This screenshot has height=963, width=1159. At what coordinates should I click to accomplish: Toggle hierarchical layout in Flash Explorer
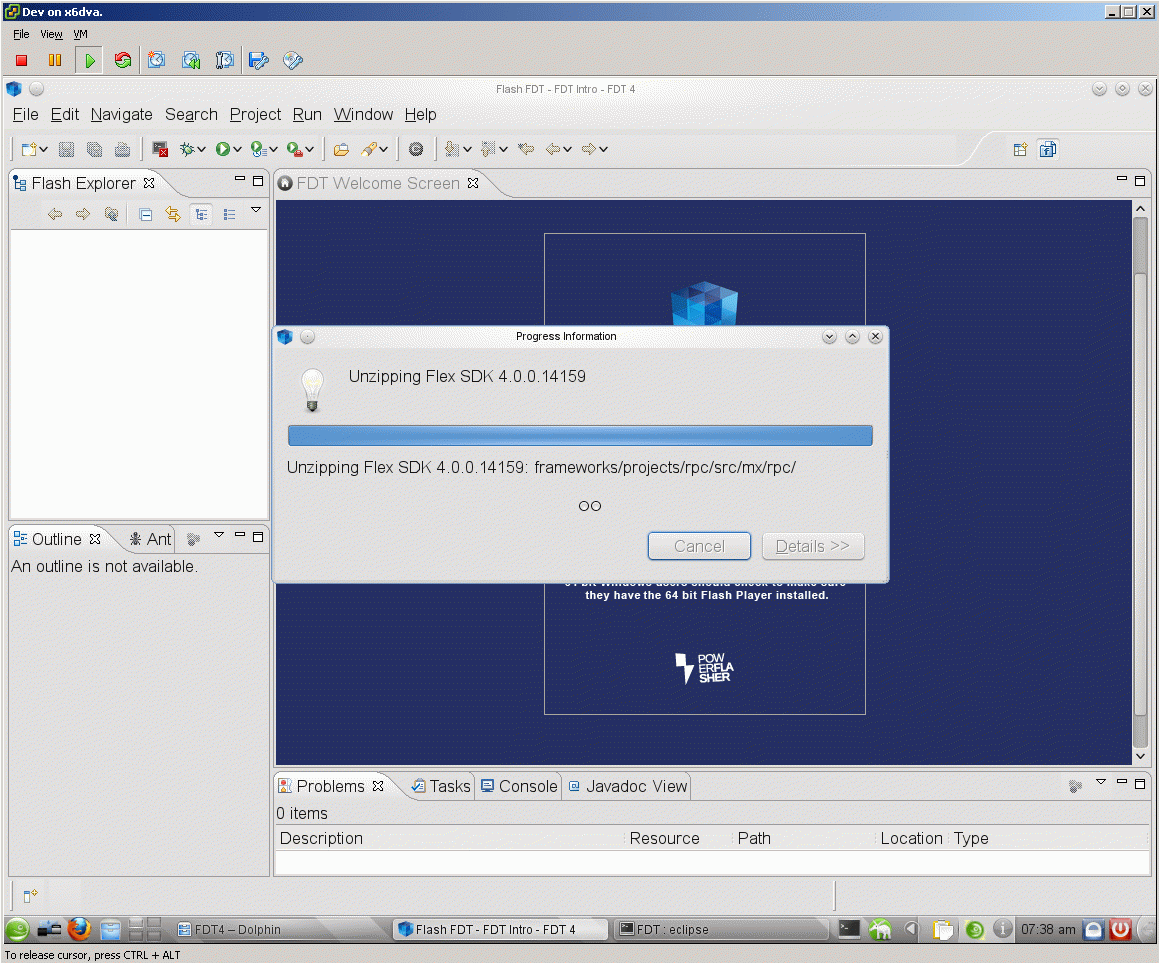[x=201, y=214]
